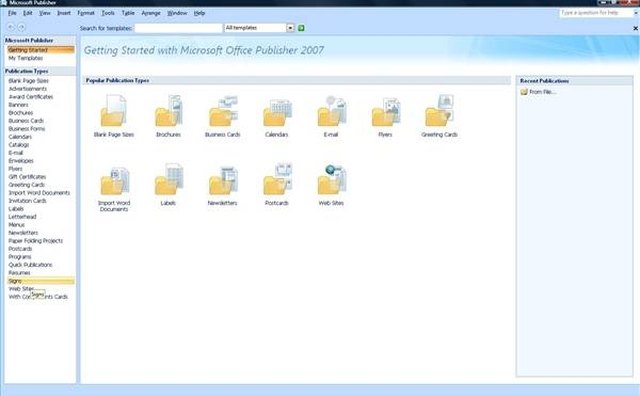Close the Getting Started pane with X
The image size is (640, 396).
tap(635, 28)
